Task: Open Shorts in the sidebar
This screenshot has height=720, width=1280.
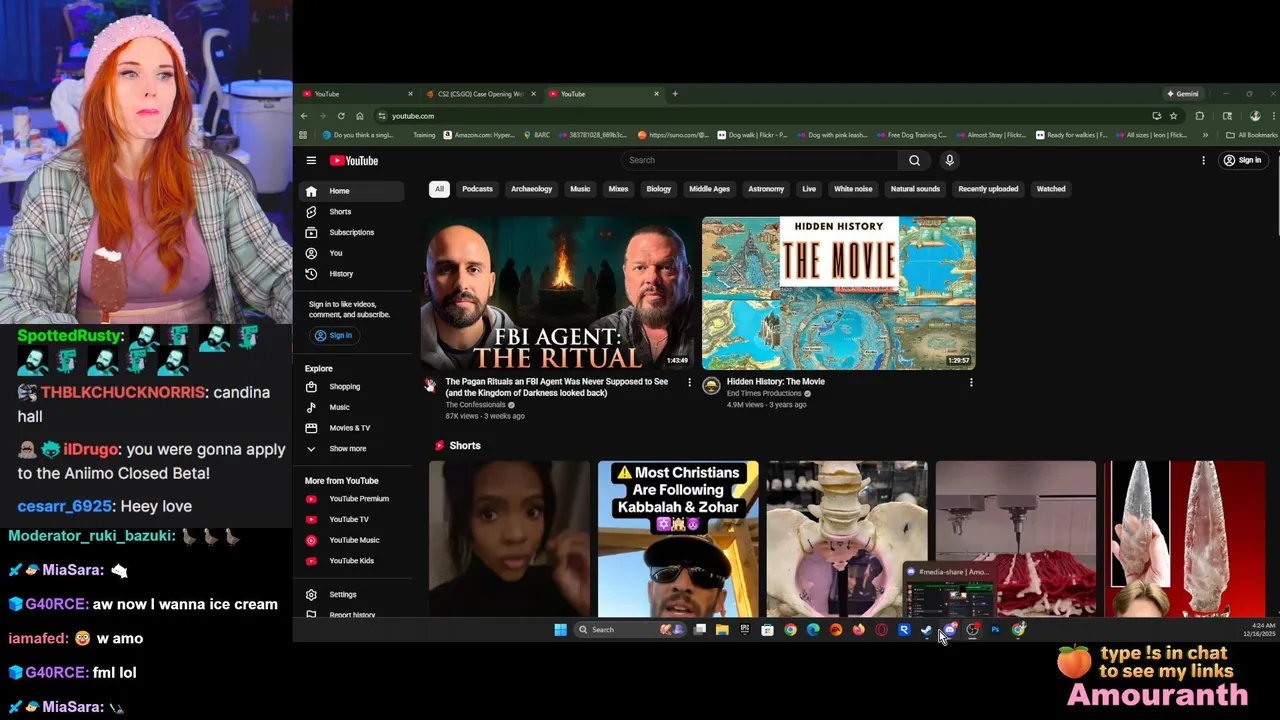Action: pyautogui.click(x=350, y=212)
